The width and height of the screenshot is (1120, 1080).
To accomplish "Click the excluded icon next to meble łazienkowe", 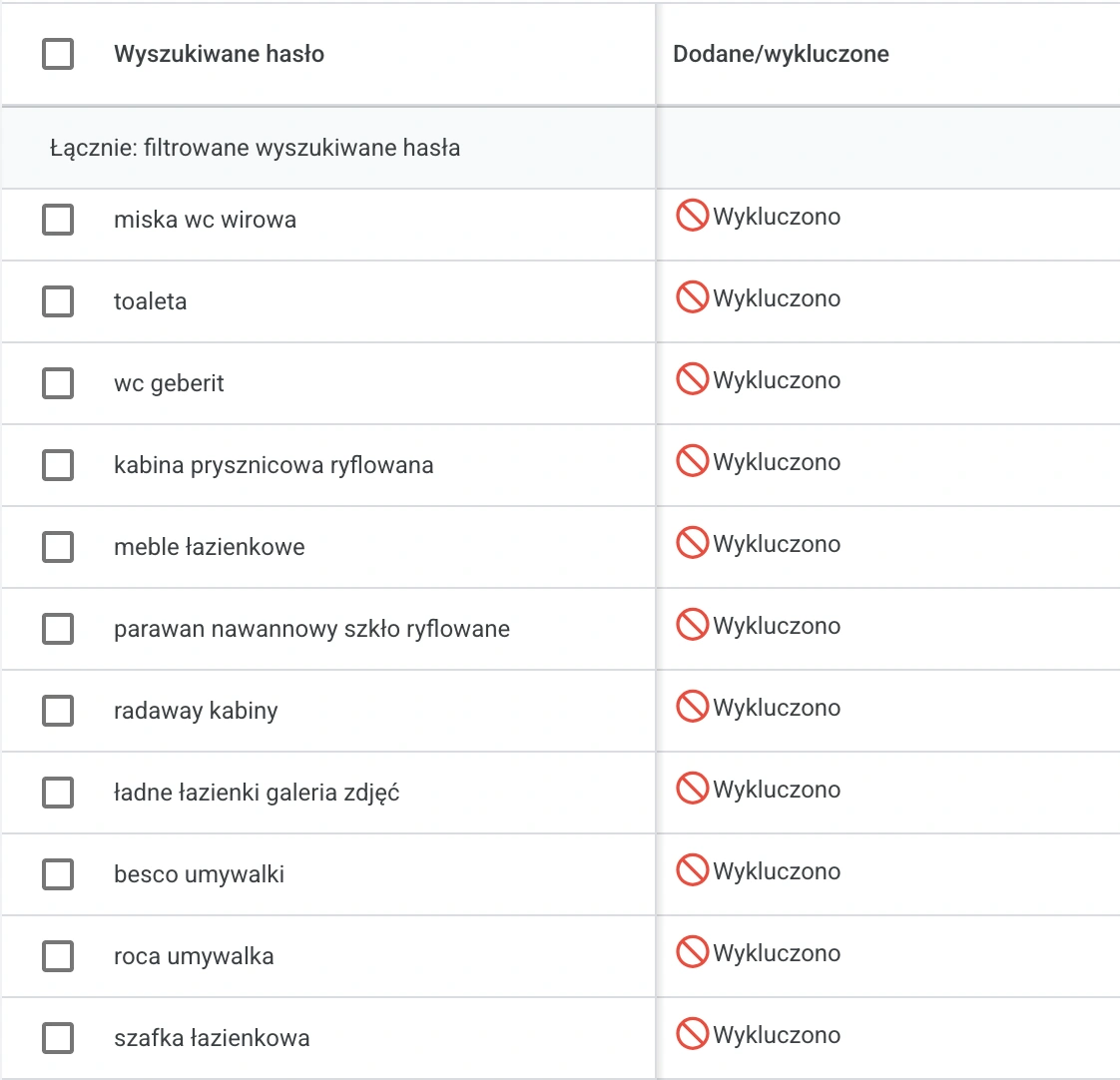I will tap(692, 542).
